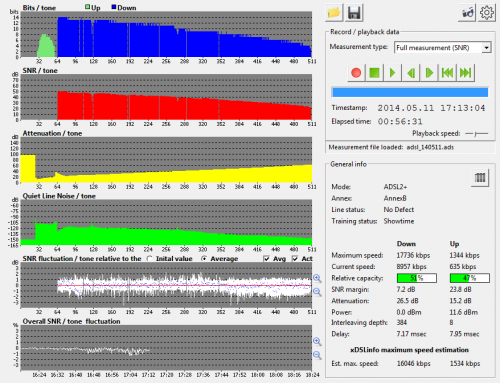Select the Average radio button
500x383 pixels.
[204, 259]
